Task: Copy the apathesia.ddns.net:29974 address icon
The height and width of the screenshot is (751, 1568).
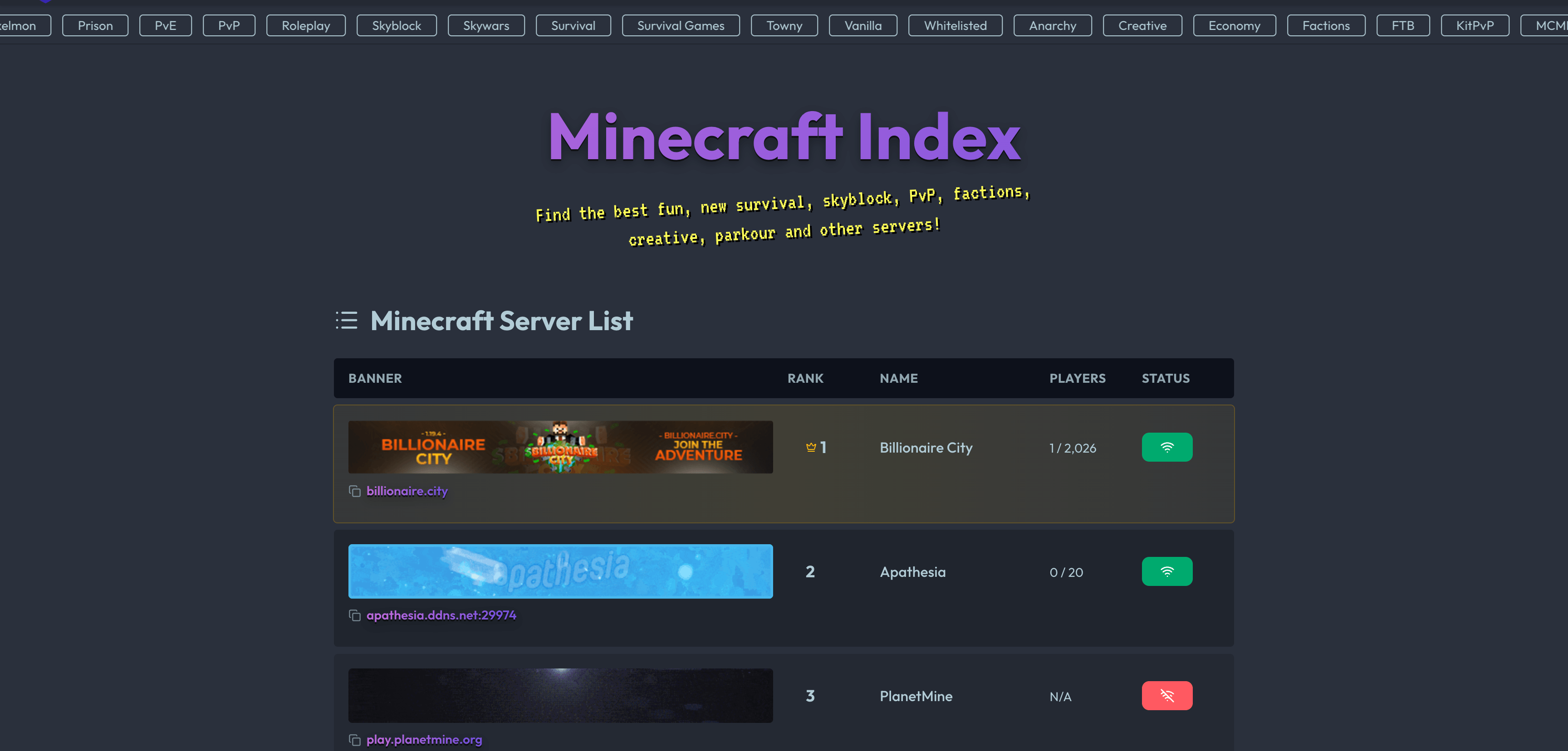Action: coord(354,615)
